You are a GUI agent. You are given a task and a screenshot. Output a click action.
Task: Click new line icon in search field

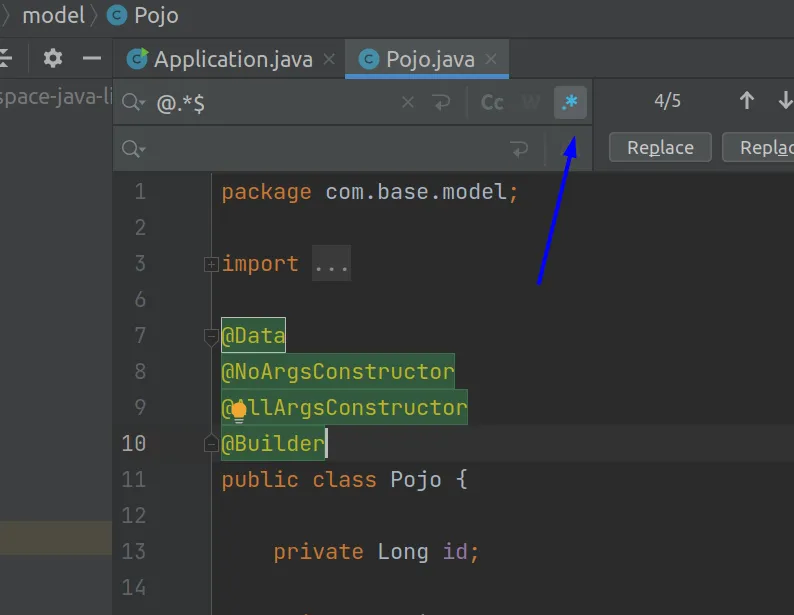tap(441, 102)
